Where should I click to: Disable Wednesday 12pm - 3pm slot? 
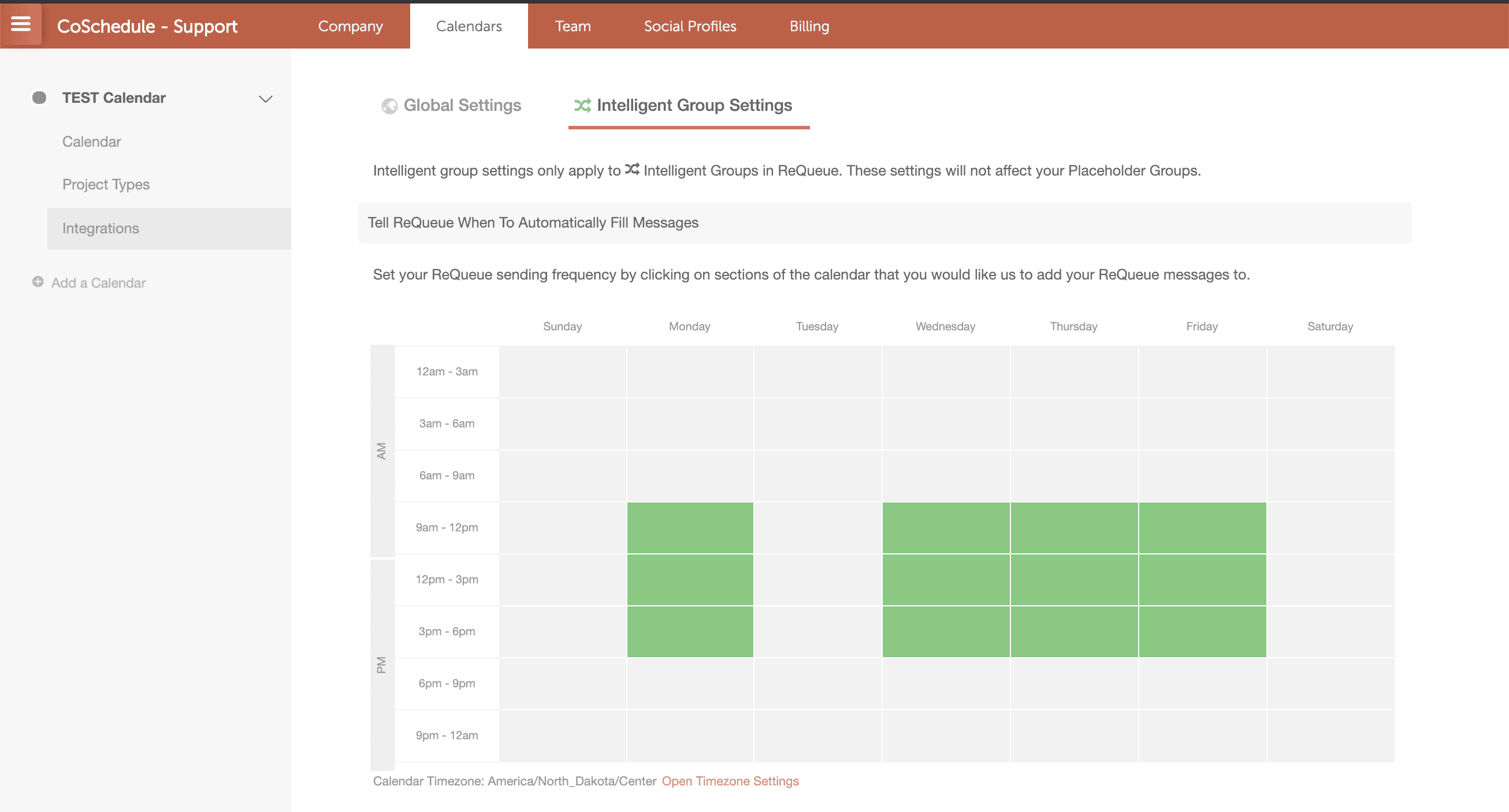pos(946,580)
